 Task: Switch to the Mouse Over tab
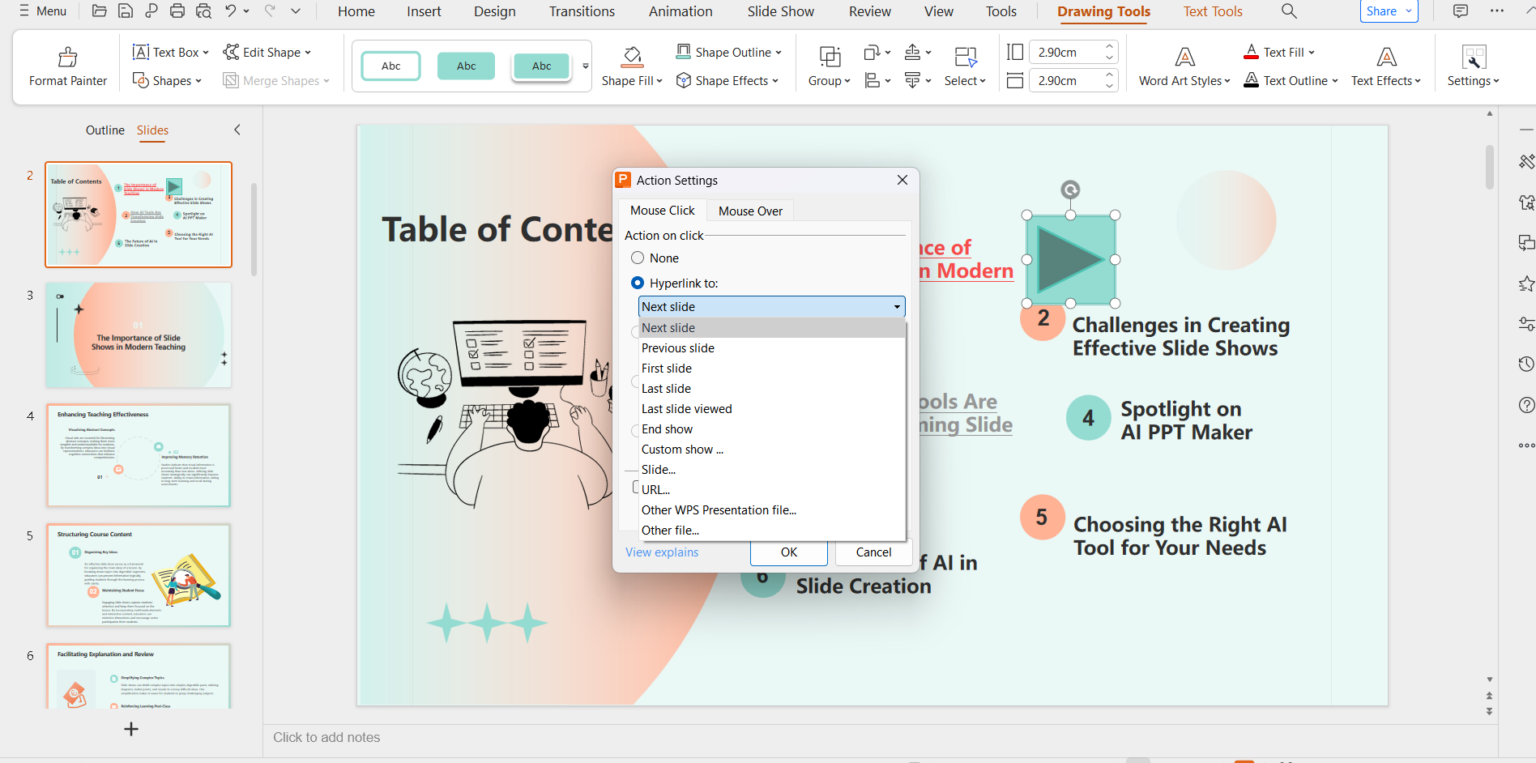(750, 210)
